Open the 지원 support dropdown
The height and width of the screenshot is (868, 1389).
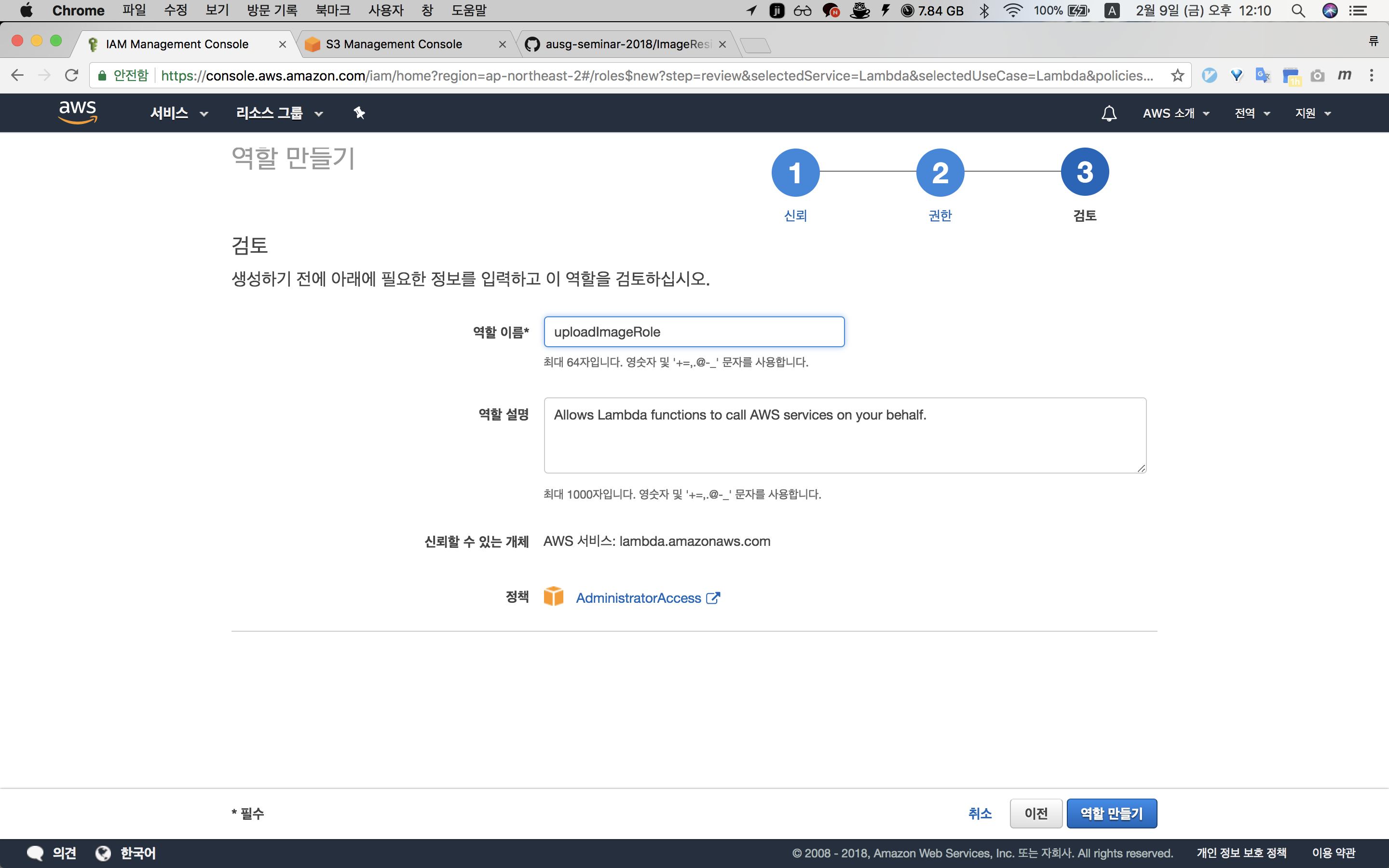tap(1313, 113)
